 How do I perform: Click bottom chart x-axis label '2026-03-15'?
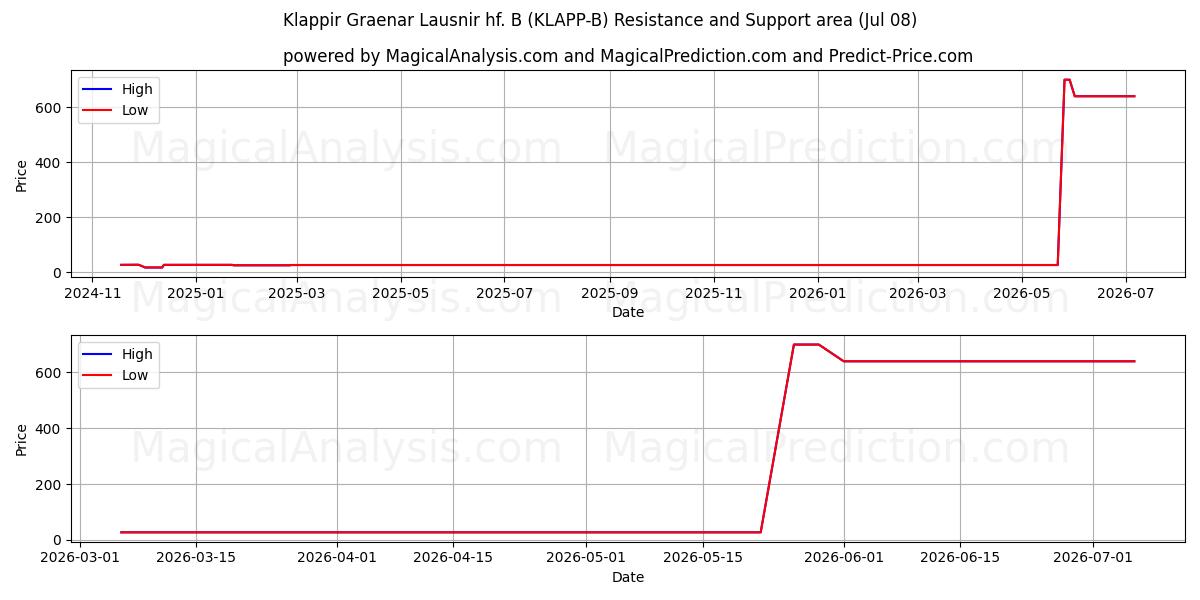196,558
